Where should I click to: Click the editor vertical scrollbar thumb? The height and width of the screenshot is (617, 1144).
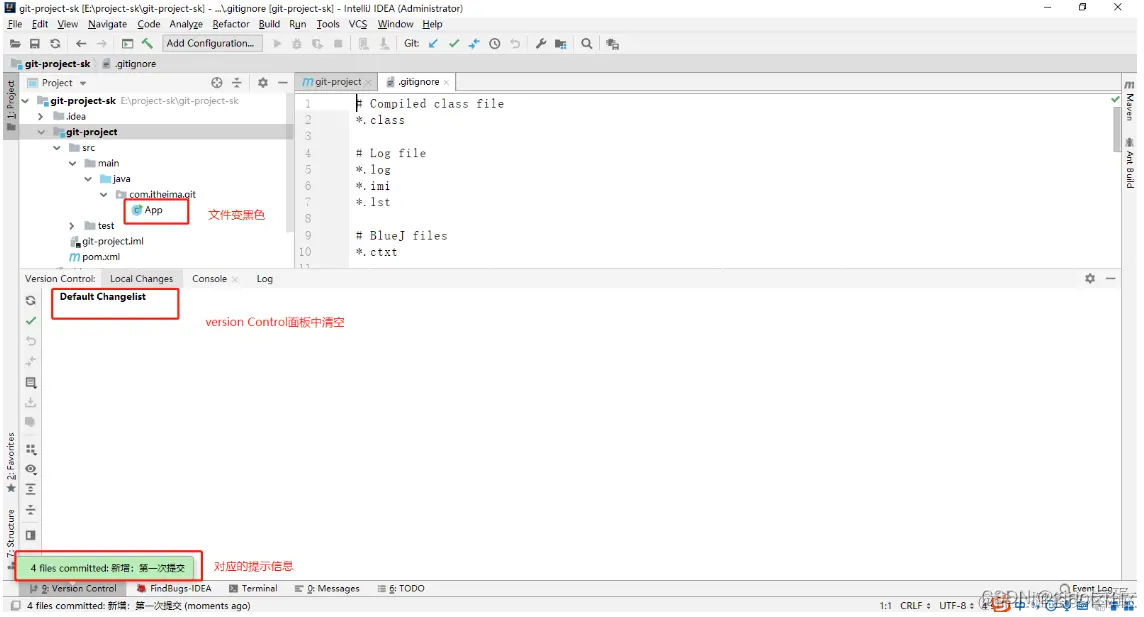(x=1116, y=130)
